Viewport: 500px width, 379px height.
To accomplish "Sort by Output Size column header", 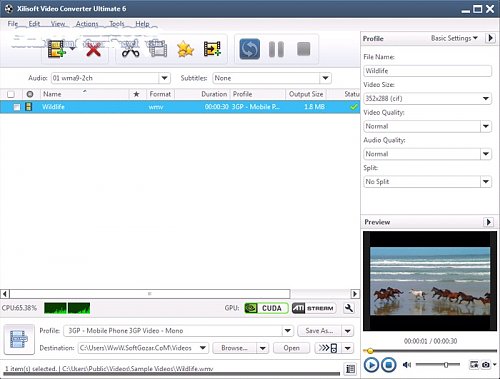I will tap(306, 94).
